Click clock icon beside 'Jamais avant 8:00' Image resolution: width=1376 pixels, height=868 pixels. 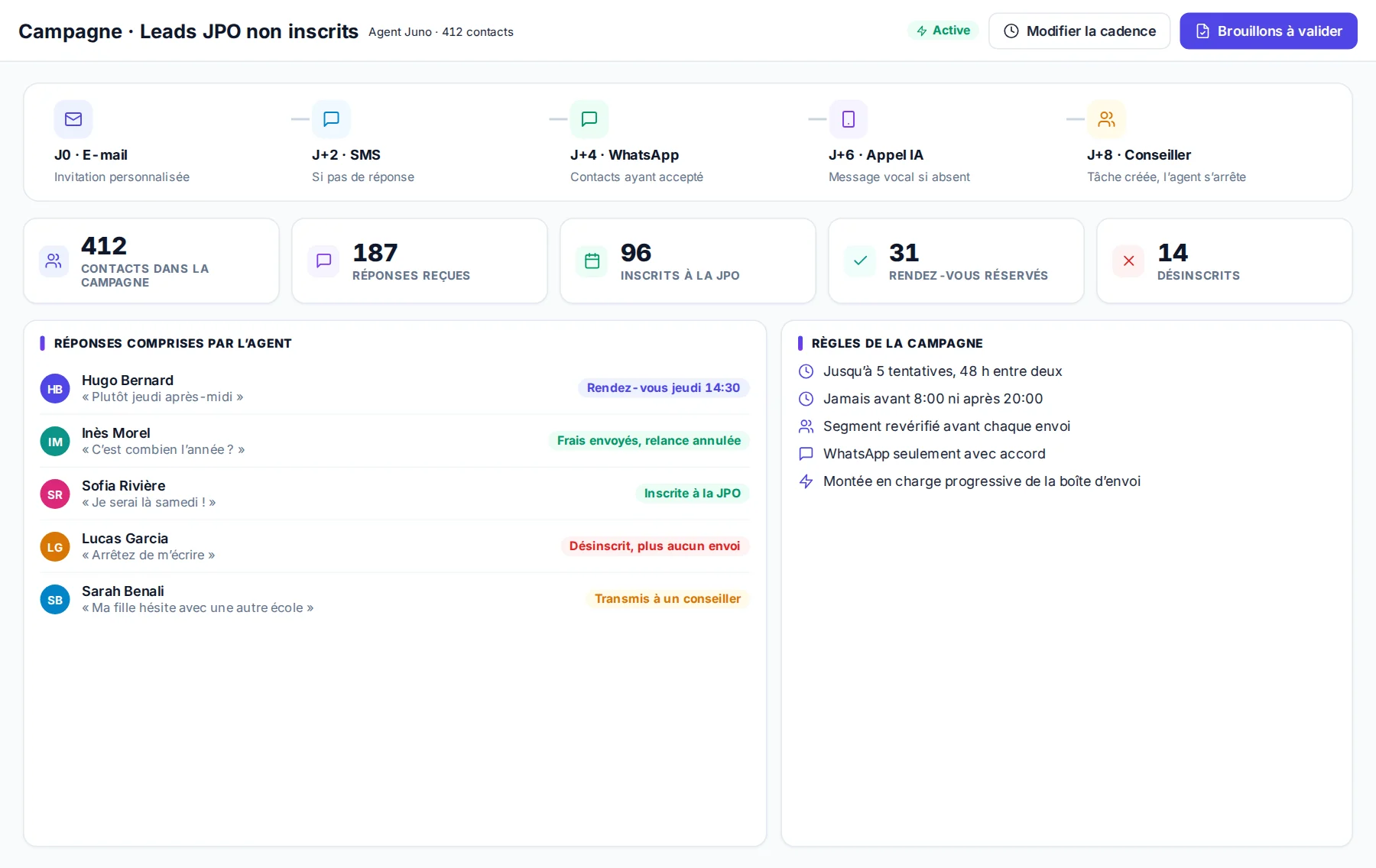[x=806, y=399]
